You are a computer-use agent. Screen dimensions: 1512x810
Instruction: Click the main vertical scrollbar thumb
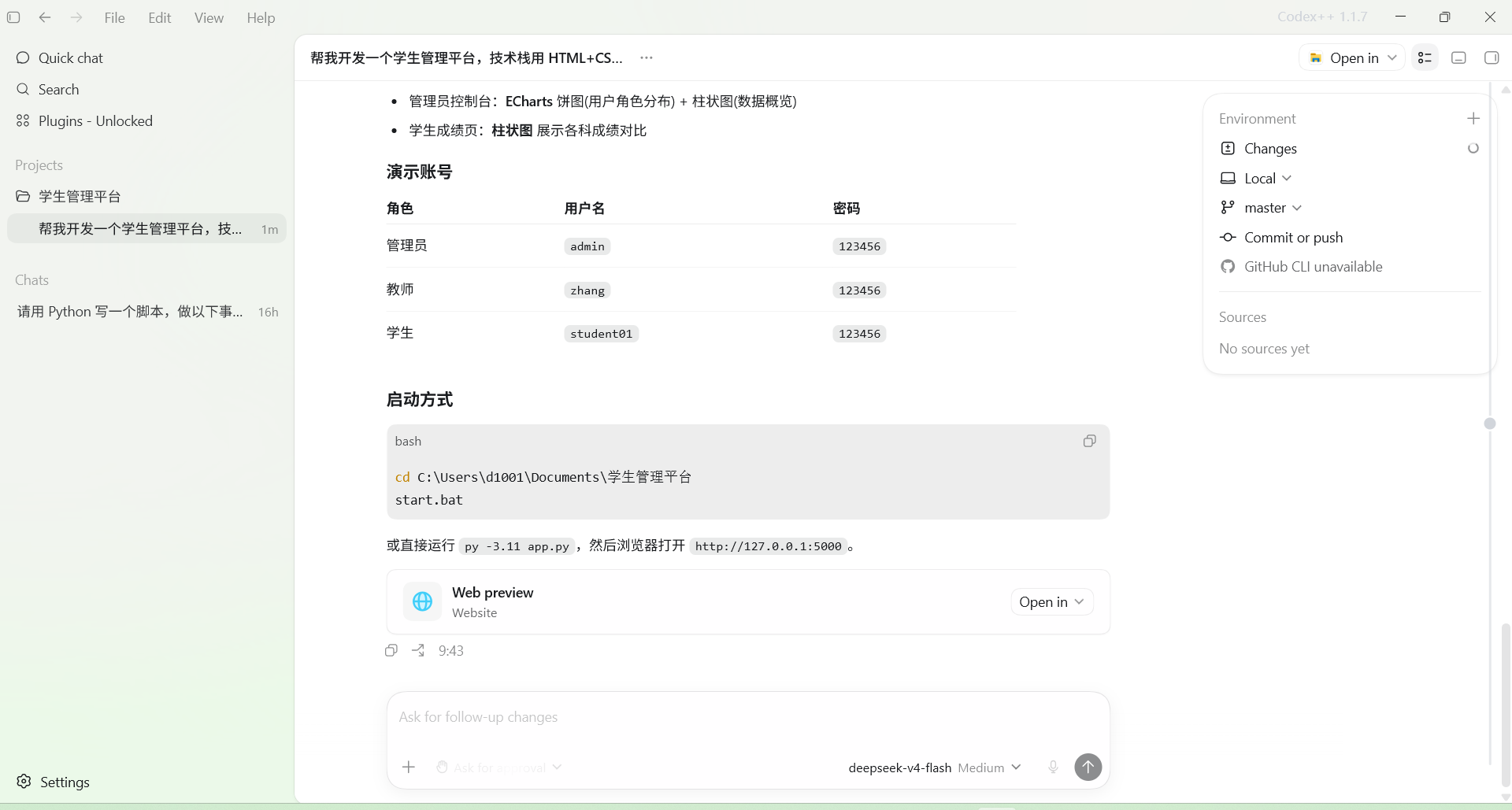[x=1506, y=704]
